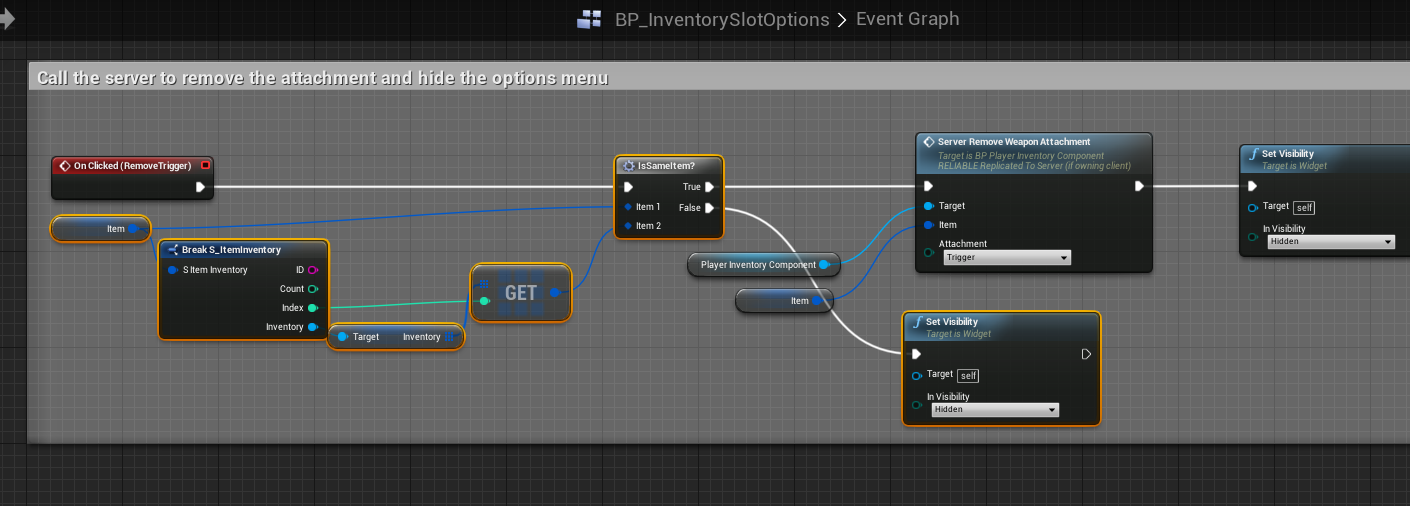Click the Index output pin on Break S_ItemInventory
The height and width of the screenshot is (506, 1410).
point(313,308)
